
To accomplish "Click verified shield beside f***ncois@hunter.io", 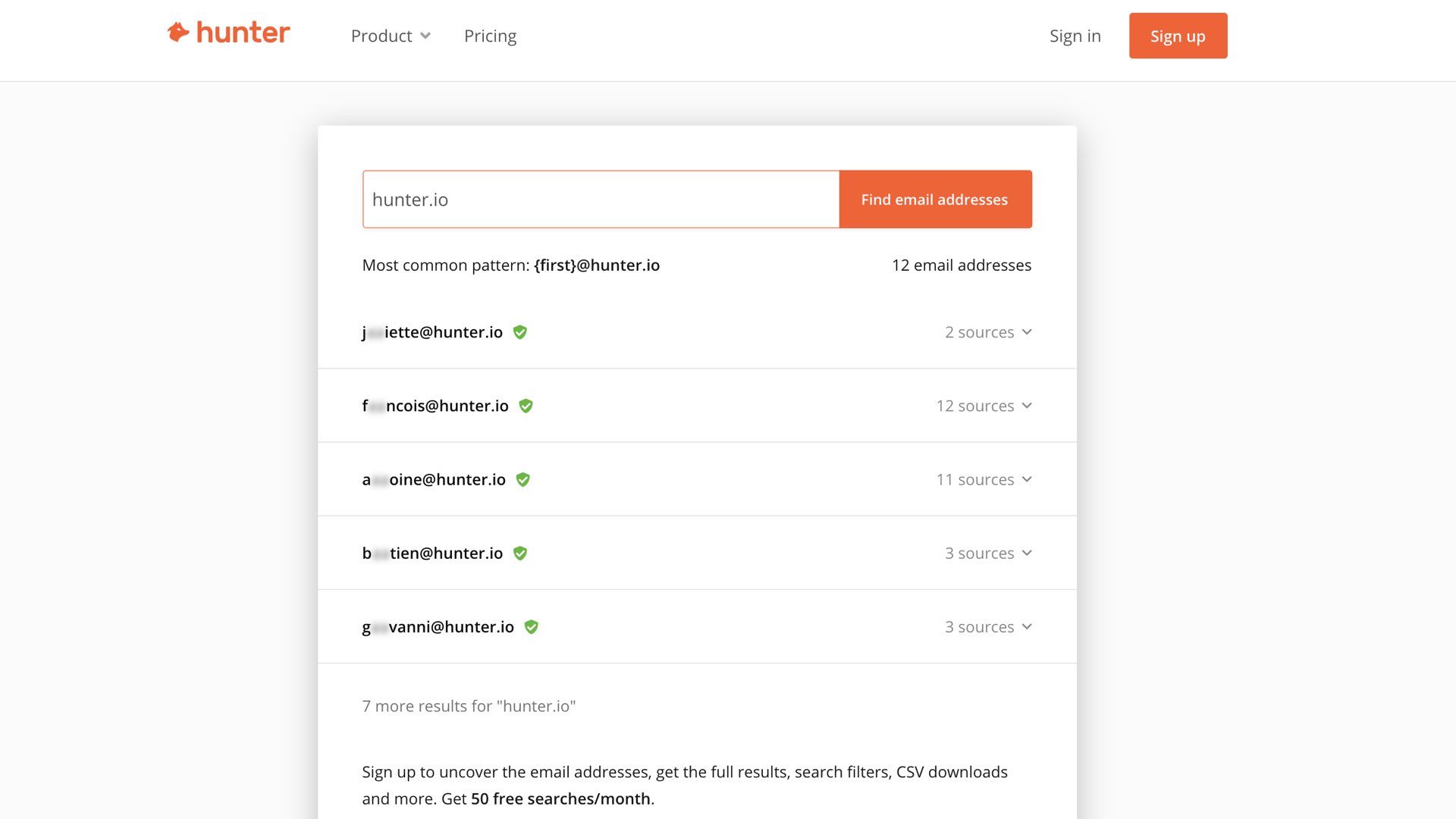I will click(x=526, y=406).
